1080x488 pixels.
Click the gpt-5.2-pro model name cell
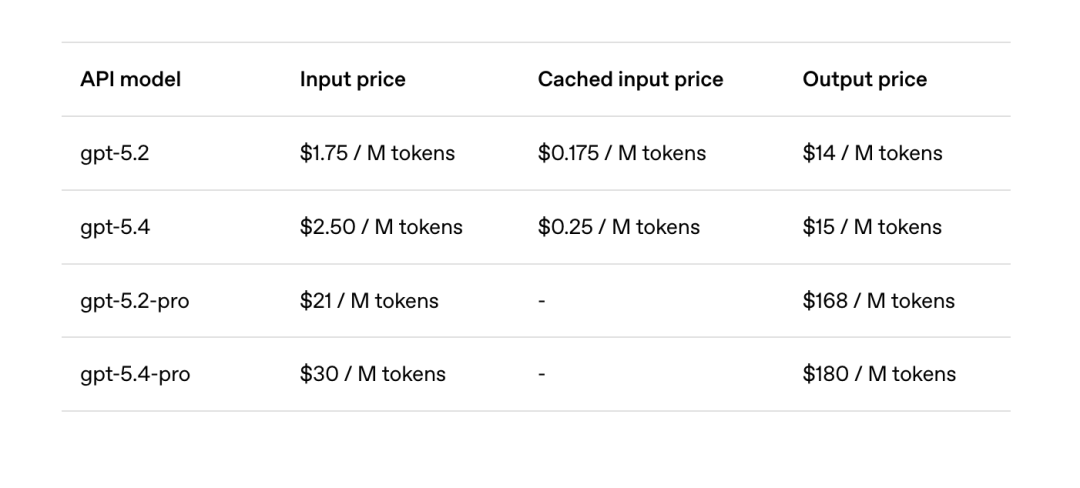[x=134, y=301]
